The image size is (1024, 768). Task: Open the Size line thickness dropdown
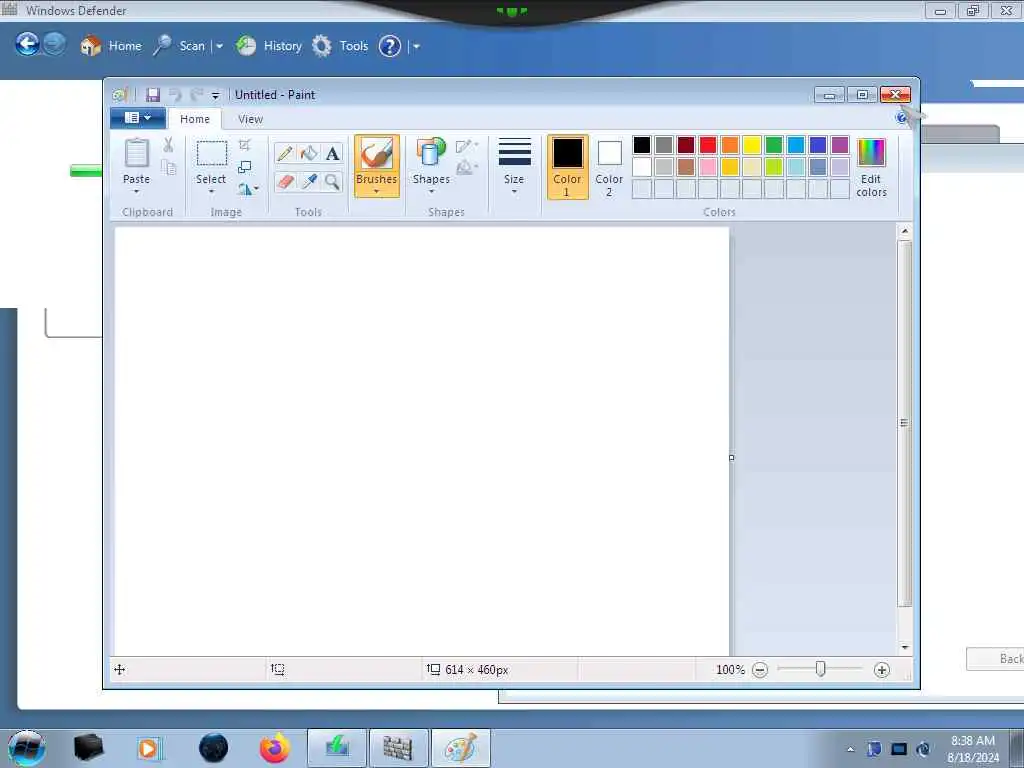click(x=515, y=167)
